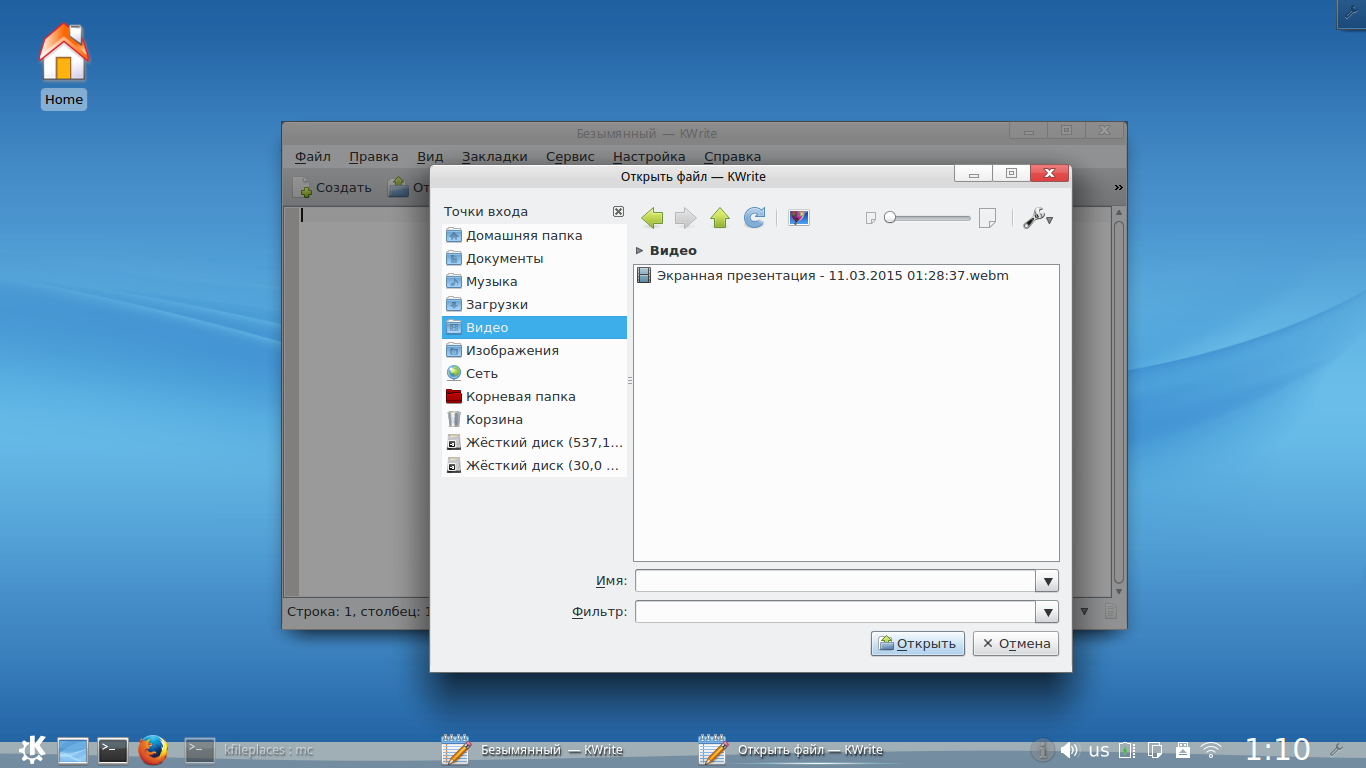Expand the Видео breadcrumb arrow
Screen dimensions: 1366x768
click(x=640, y=251)
